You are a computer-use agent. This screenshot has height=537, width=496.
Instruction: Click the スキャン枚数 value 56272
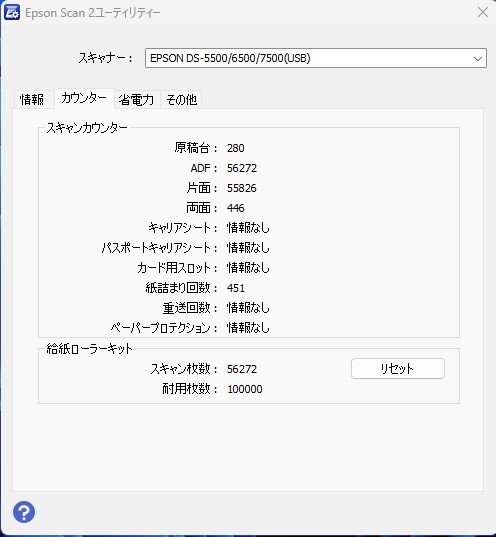tap(242, 369)
